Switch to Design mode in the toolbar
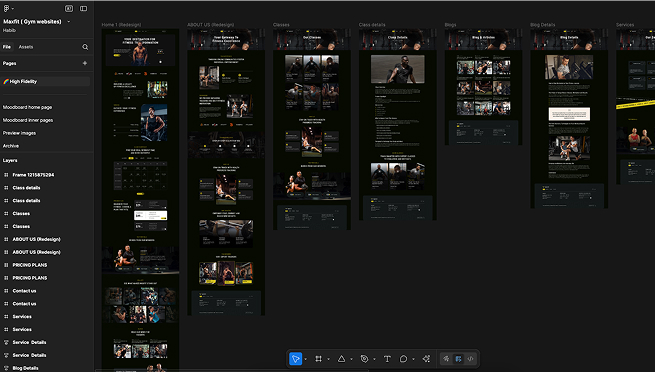Viewport: 655px width, 372px height. 458,359
